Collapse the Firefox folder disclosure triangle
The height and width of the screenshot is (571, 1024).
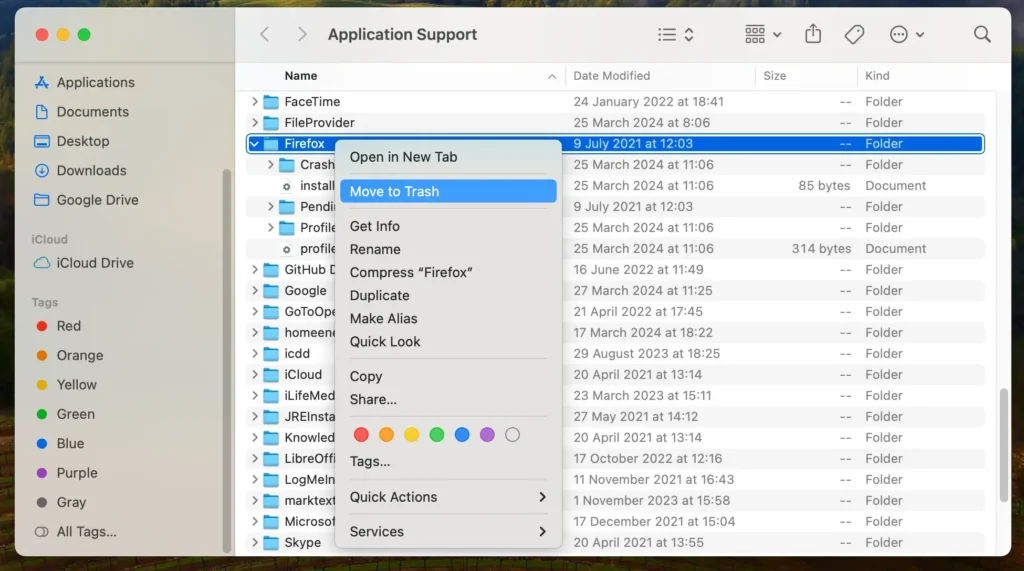[255, 144]
